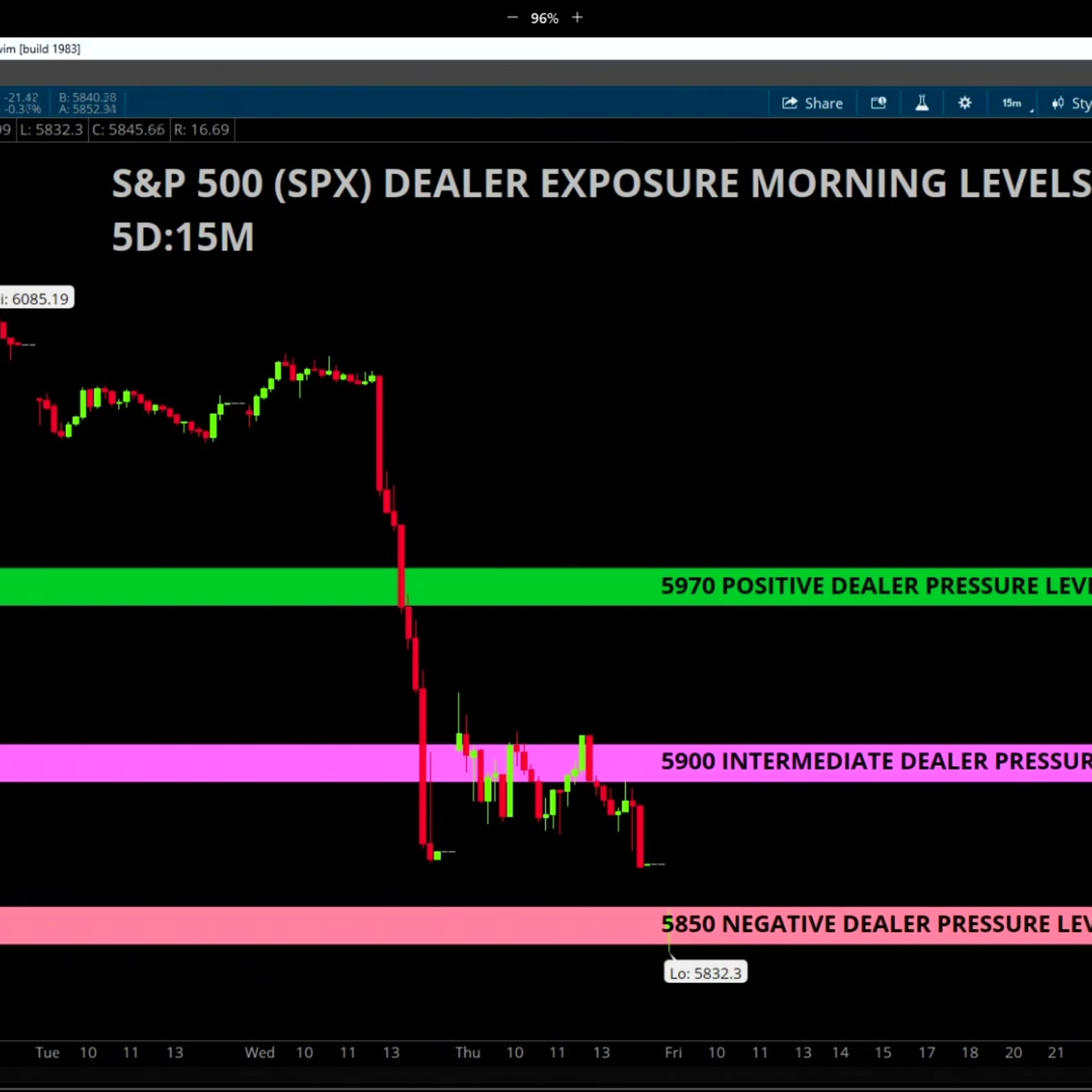This screenshot has width=1092, height=1092.
Task: Open the chart alerts calendar icon
Action: (x=878, y=103)
